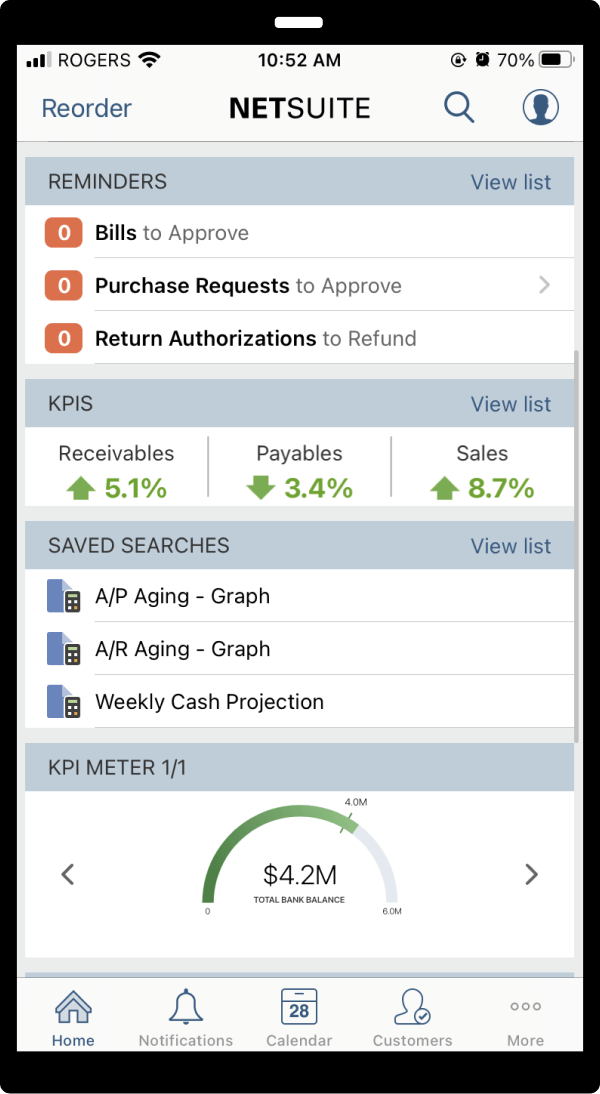Image resolution: width=600 pixels, height=1094 pixels.
Task: Expand Purchase Requests to Approve chevron
Action: coord(544,285)
